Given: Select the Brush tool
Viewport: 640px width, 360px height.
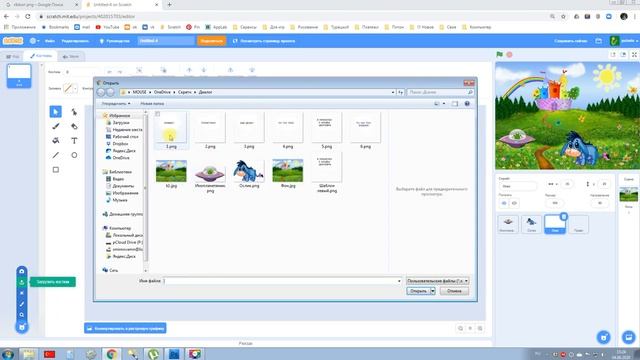Looking at the screenshot, I should click(x=56, y=126).
